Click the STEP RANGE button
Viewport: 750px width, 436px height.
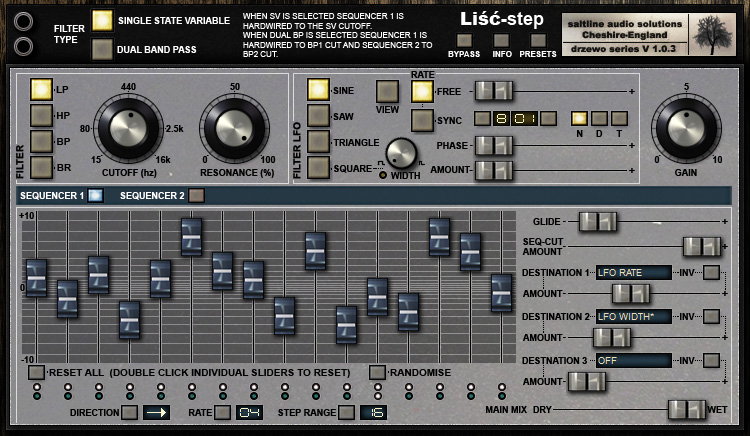pyautogui.click(x=346, y=413)
